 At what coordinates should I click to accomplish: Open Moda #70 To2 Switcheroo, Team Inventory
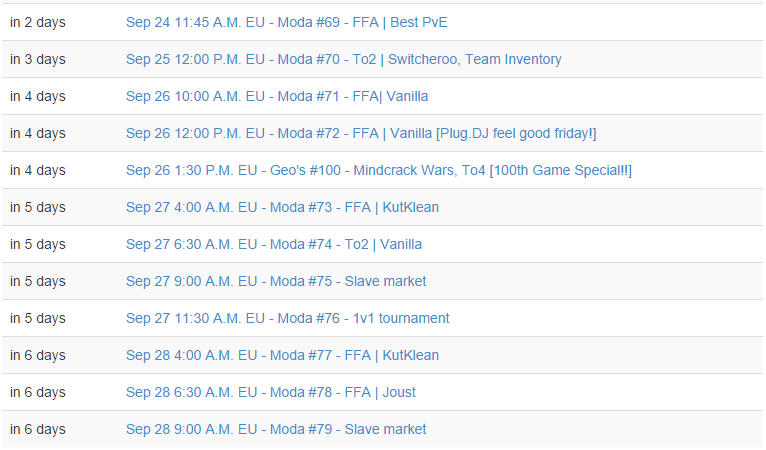[343, 60]
